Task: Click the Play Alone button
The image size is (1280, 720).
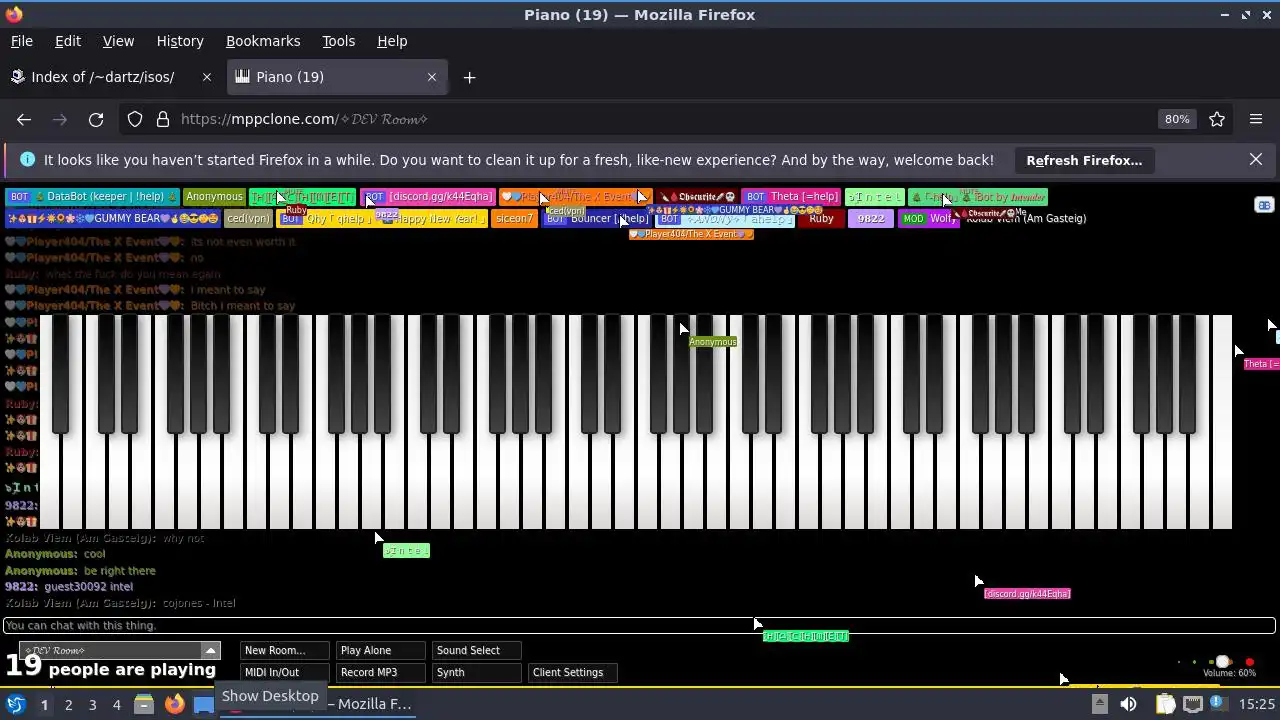Action: (380, 651)
